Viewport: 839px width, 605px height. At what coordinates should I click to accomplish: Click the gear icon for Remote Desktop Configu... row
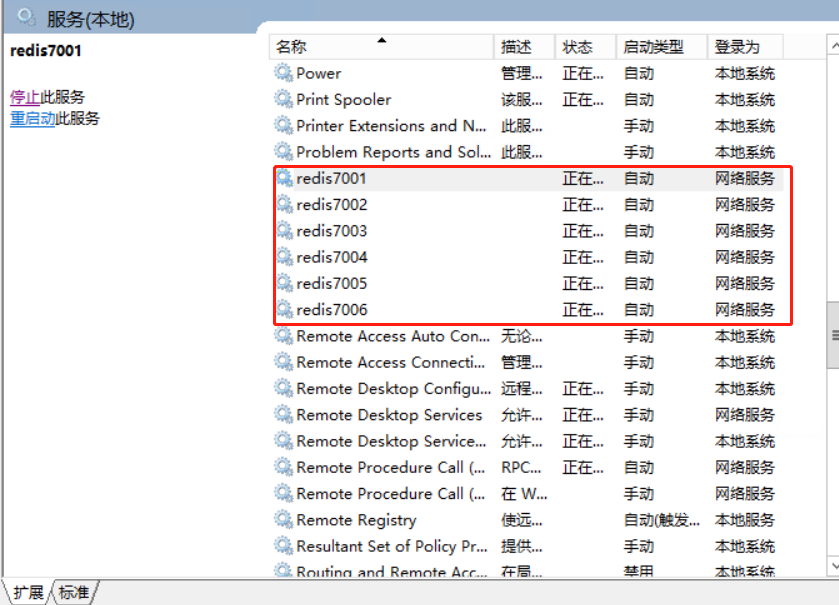pyautogui.click(x=284, y=388)
